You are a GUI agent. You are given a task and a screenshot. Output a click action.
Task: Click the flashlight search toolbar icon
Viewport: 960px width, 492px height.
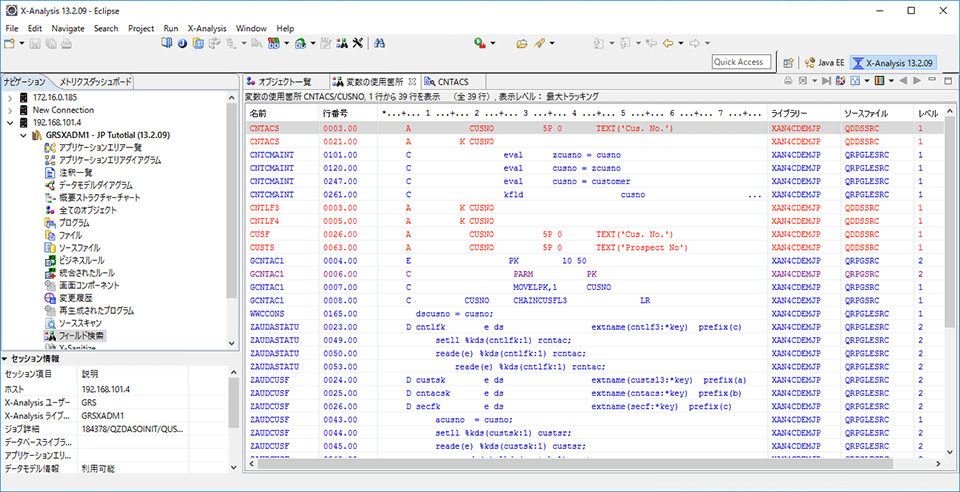pyautogui.click(x=539, y=43)
